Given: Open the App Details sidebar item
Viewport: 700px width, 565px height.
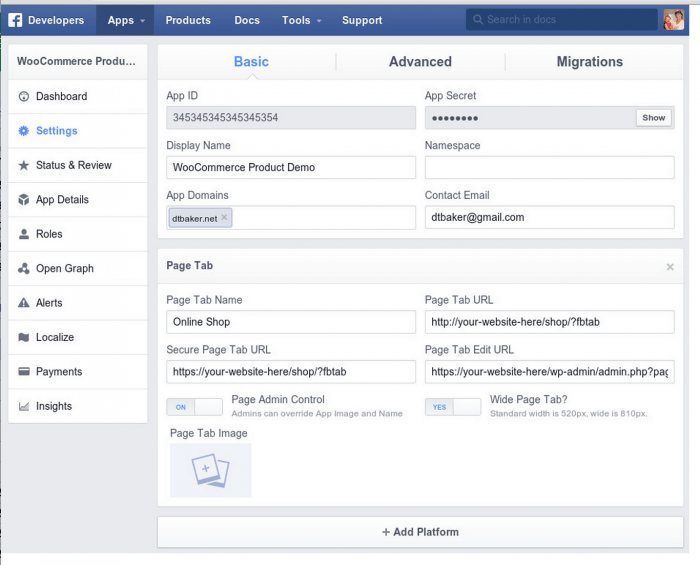Looking at the screenshot, I should [x=78, y=199].
